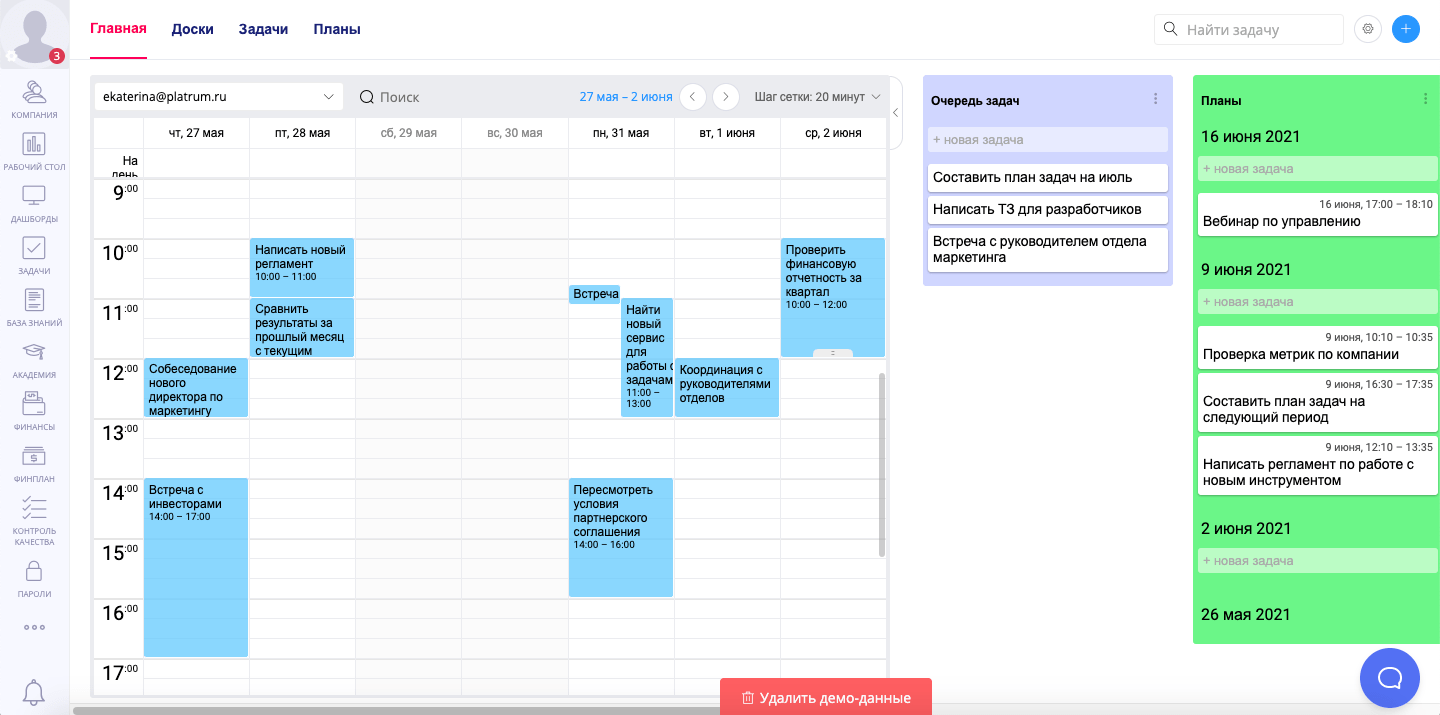1440x715 pixels.
Task: Open the Шаг сетки: 20 минут dropdown
Action: pyautogui.click(x=817, y=97)
